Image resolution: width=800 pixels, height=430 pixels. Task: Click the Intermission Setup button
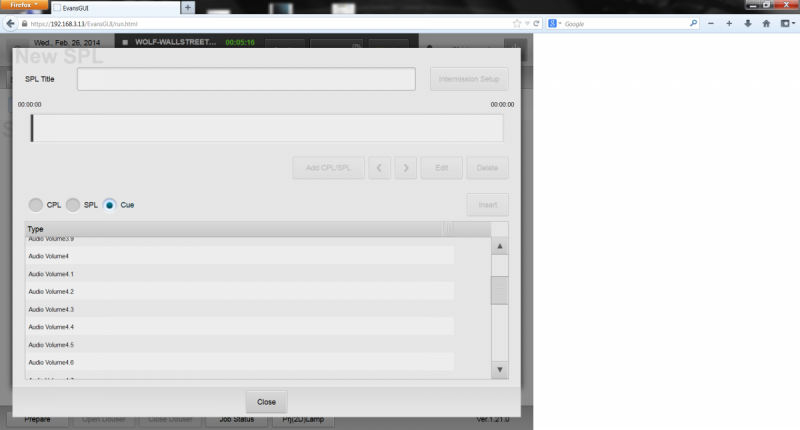(x=469, y=79)
